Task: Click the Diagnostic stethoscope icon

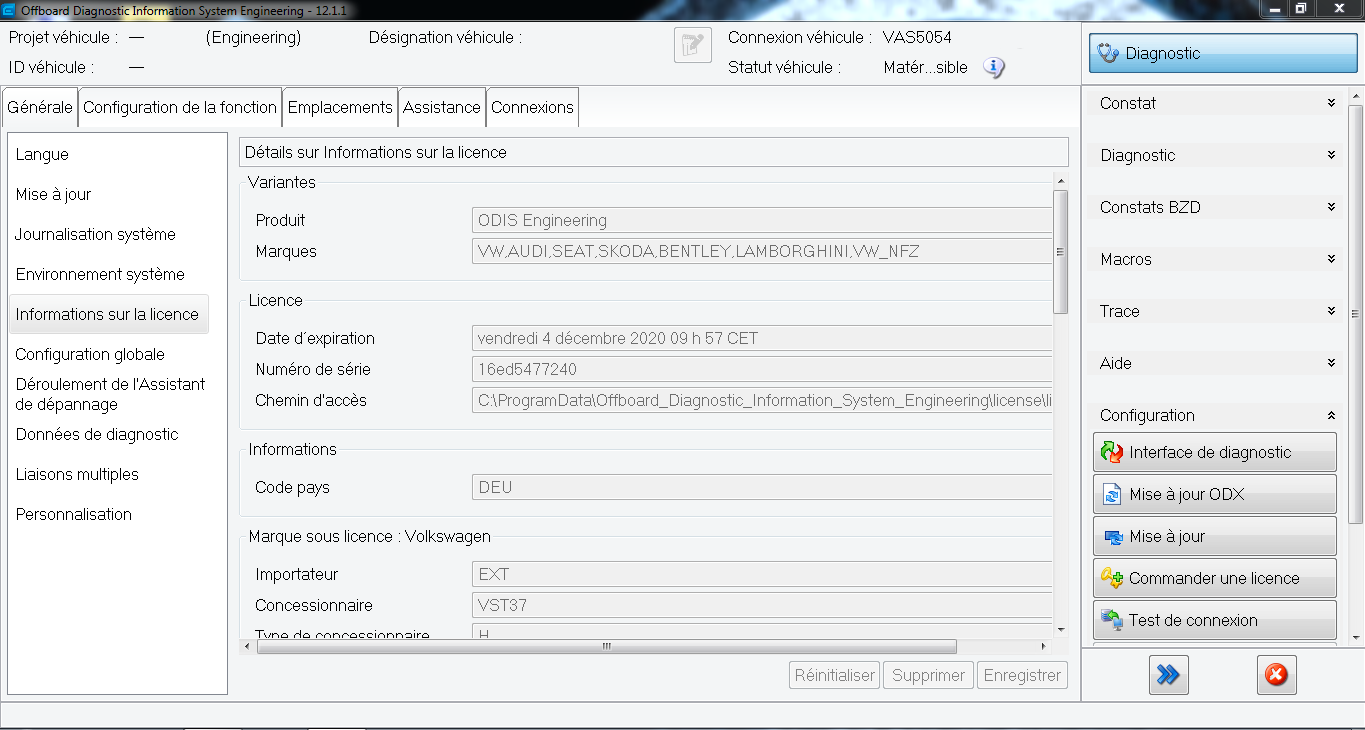Action: [1108, 53]
